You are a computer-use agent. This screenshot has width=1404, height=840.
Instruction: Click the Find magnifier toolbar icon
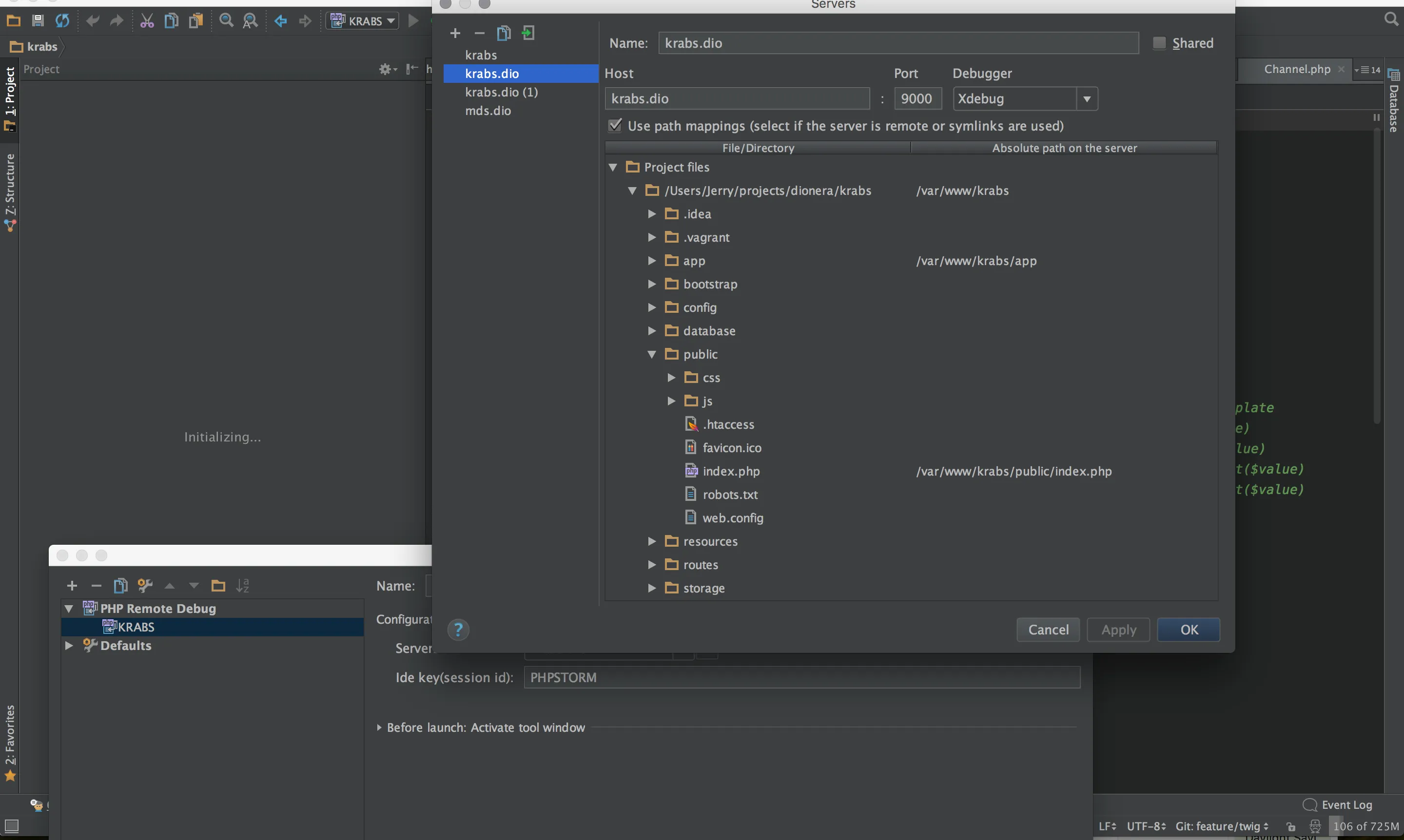pos(226,21)
